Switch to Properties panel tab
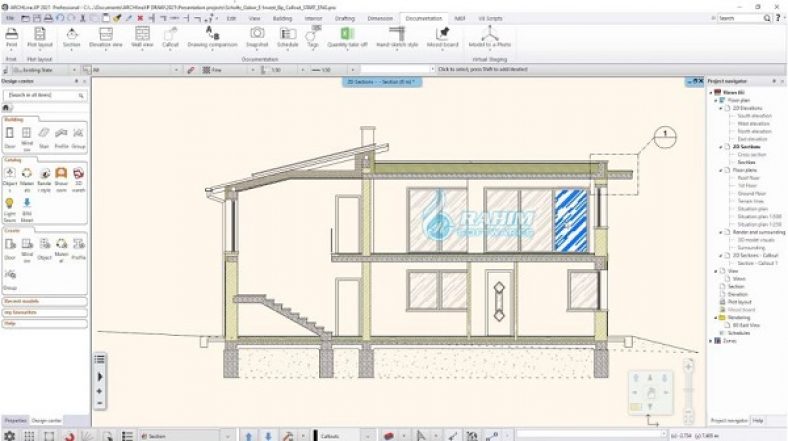Viewport: 788px width, 441px height. [x=16, y=420]
